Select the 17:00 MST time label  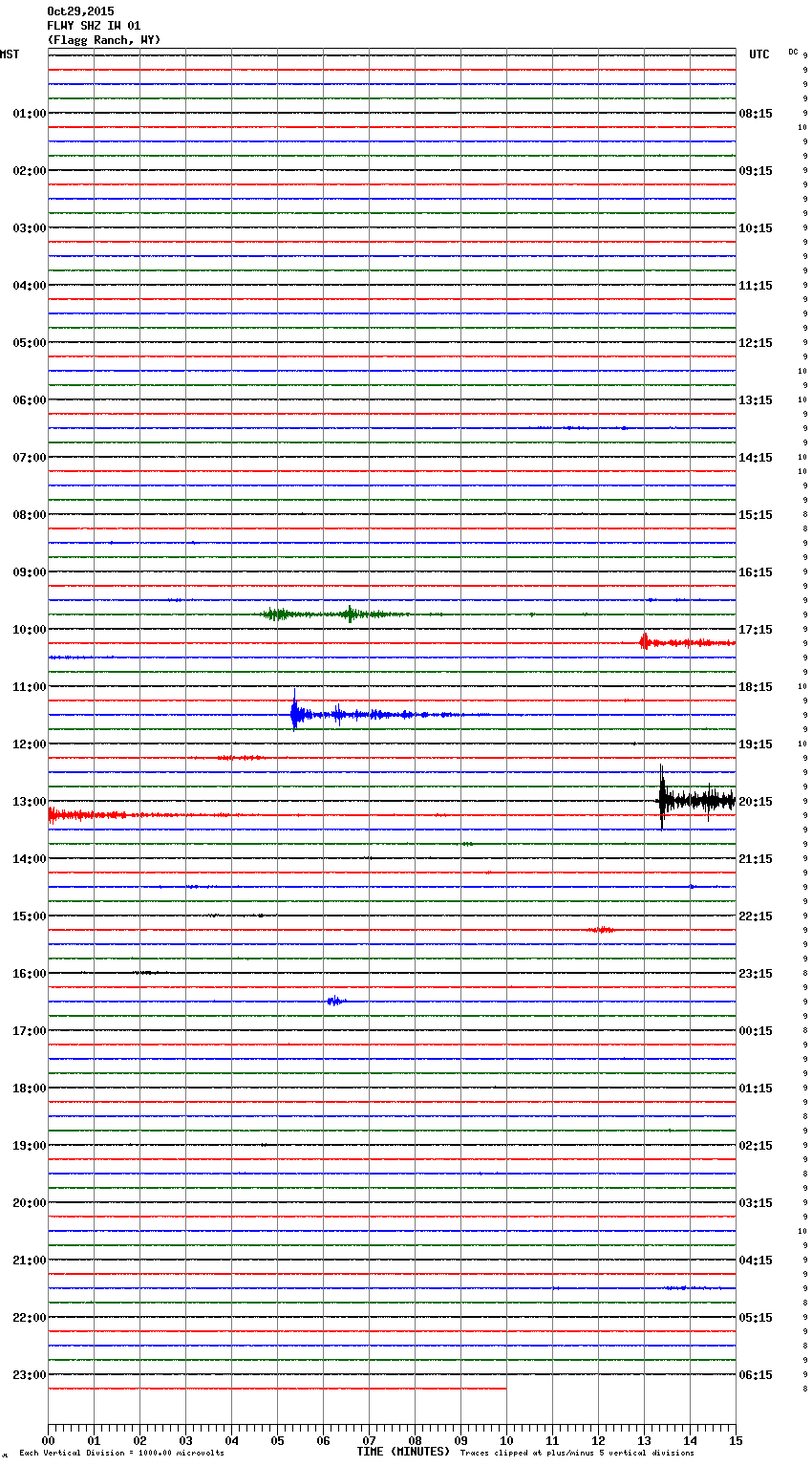(x=29, y=1031)
